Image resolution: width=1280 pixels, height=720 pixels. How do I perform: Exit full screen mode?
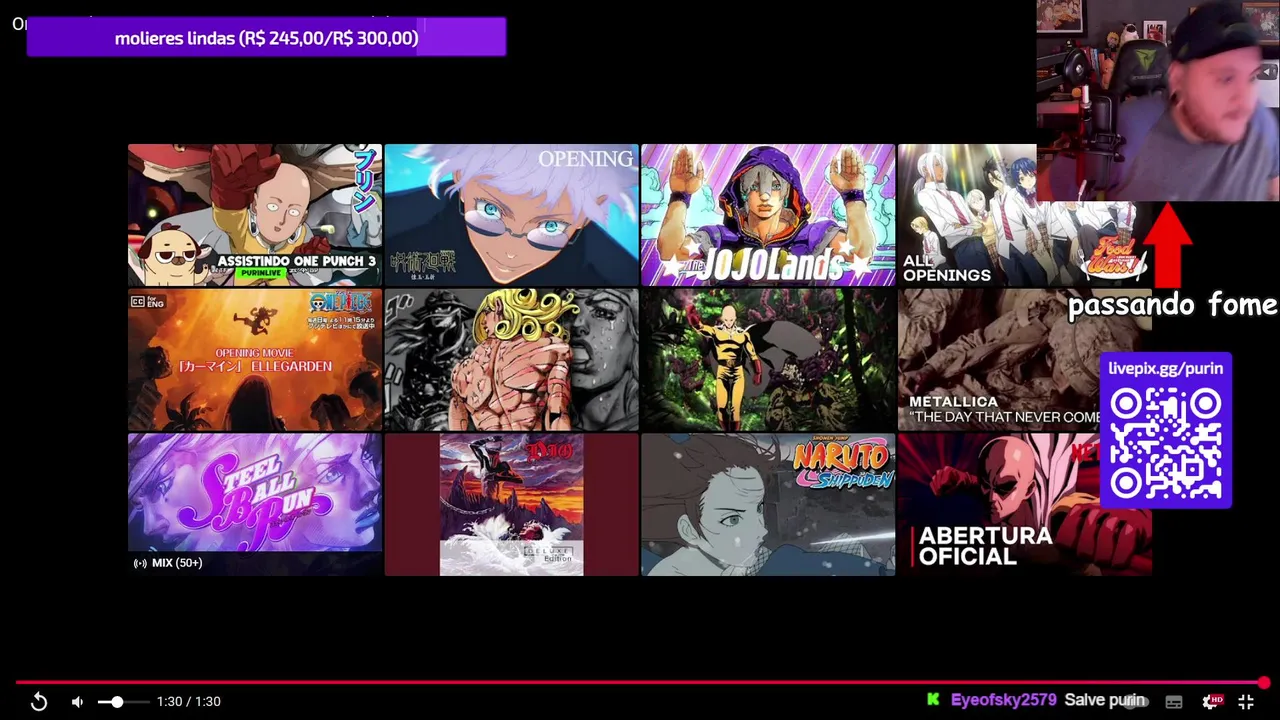1246,702
